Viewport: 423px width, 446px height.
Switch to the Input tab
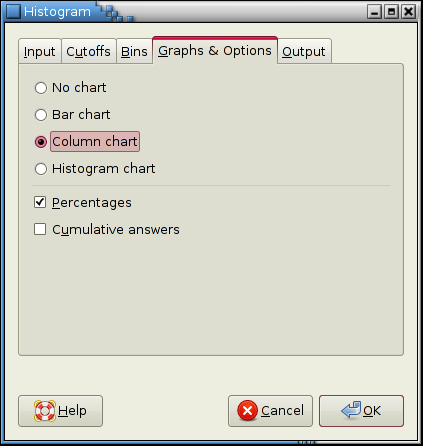tap(40, 51)
